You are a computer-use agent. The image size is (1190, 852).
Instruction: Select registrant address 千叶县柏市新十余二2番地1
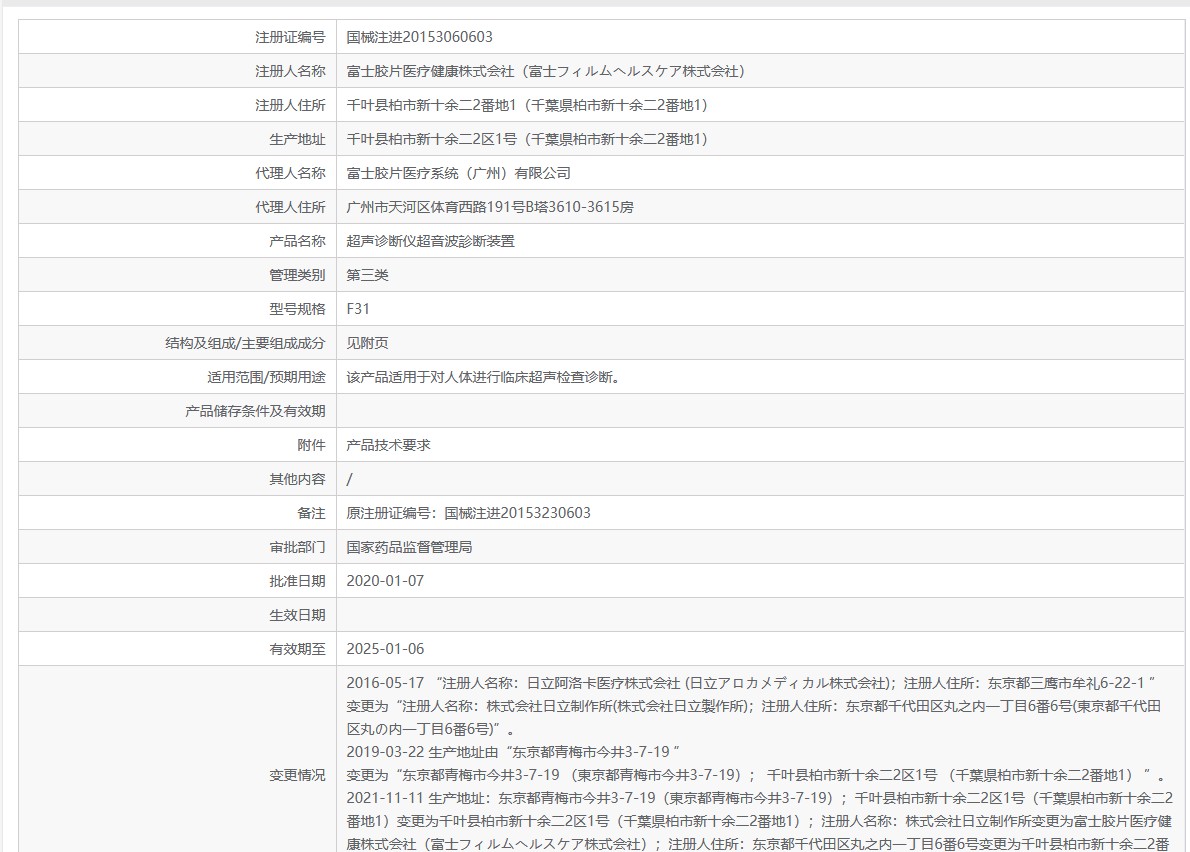coord(431,105)
